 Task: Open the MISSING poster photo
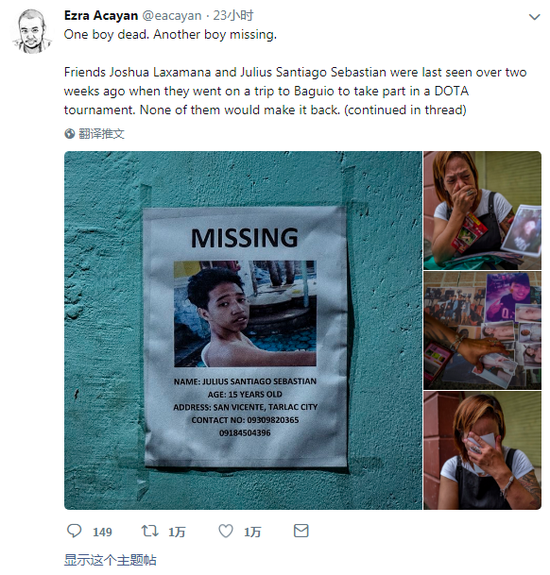pyautogui.click(x=243, y=330)
